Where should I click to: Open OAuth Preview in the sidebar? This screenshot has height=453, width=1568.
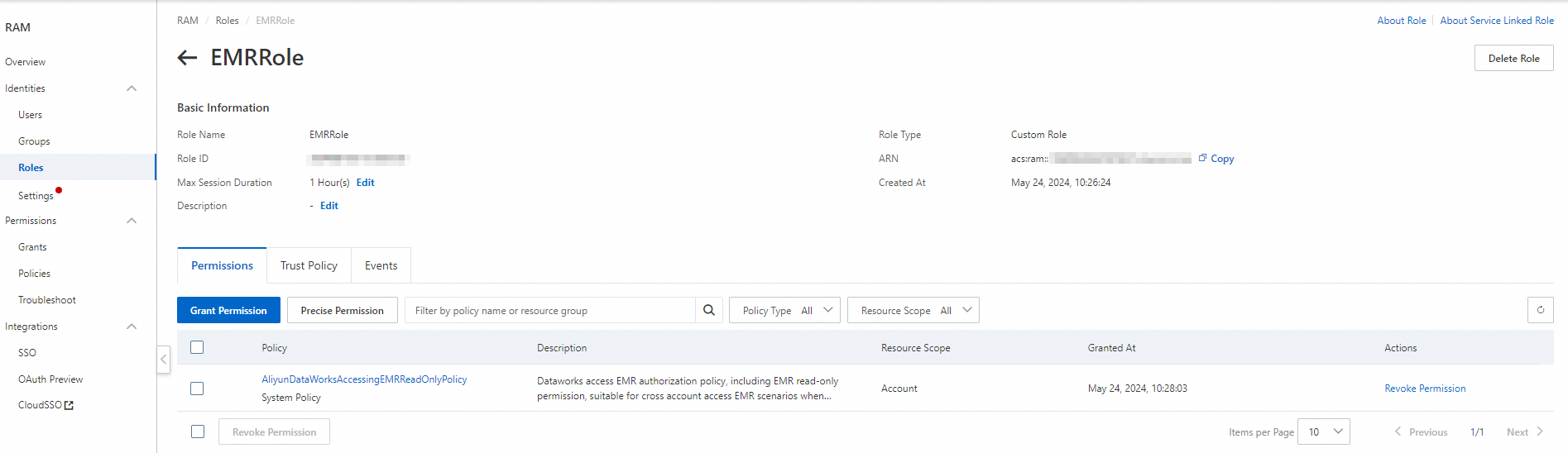50,379
